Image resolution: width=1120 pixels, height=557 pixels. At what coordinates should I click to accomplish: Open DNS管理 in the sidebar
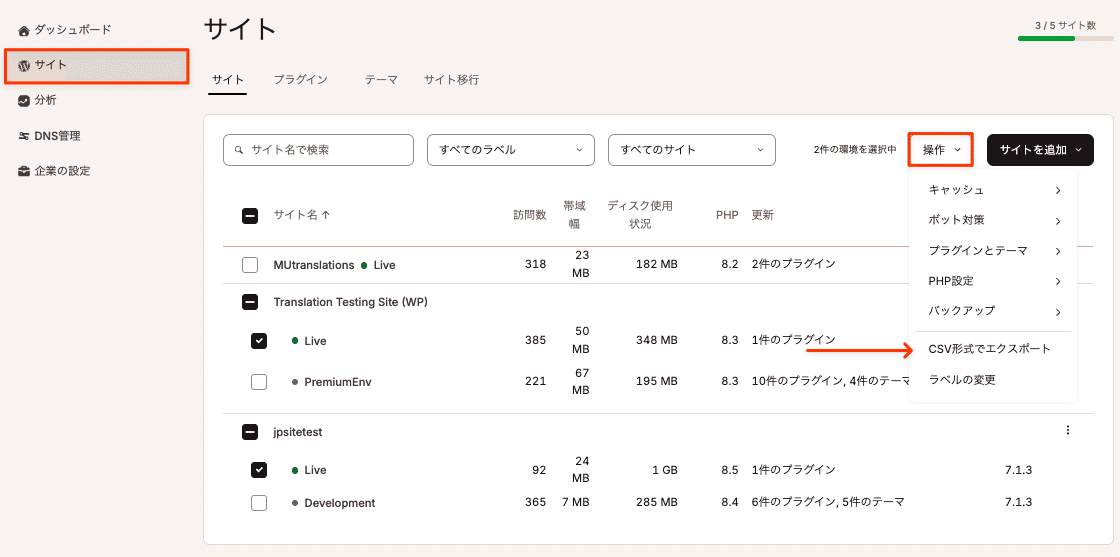(x=57, y=136)
